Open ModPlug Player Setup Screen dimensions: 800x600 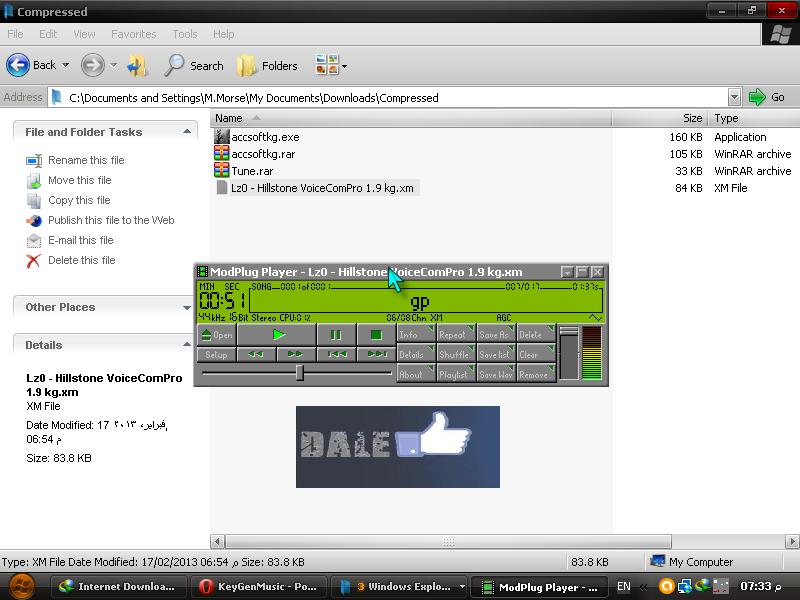coord(216,354)
